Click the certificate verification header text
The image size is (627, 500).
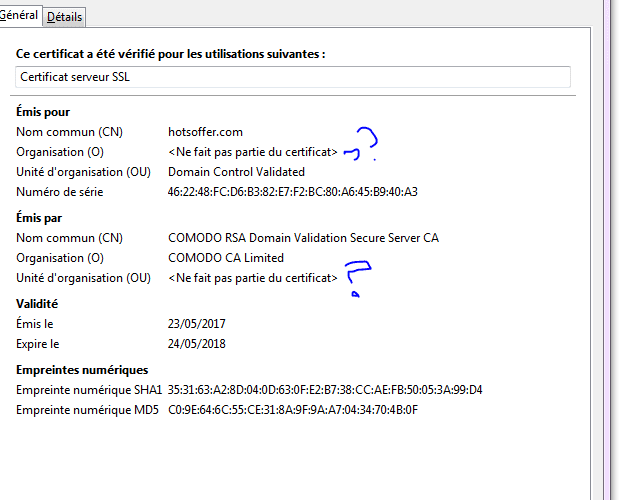point(170,54)
